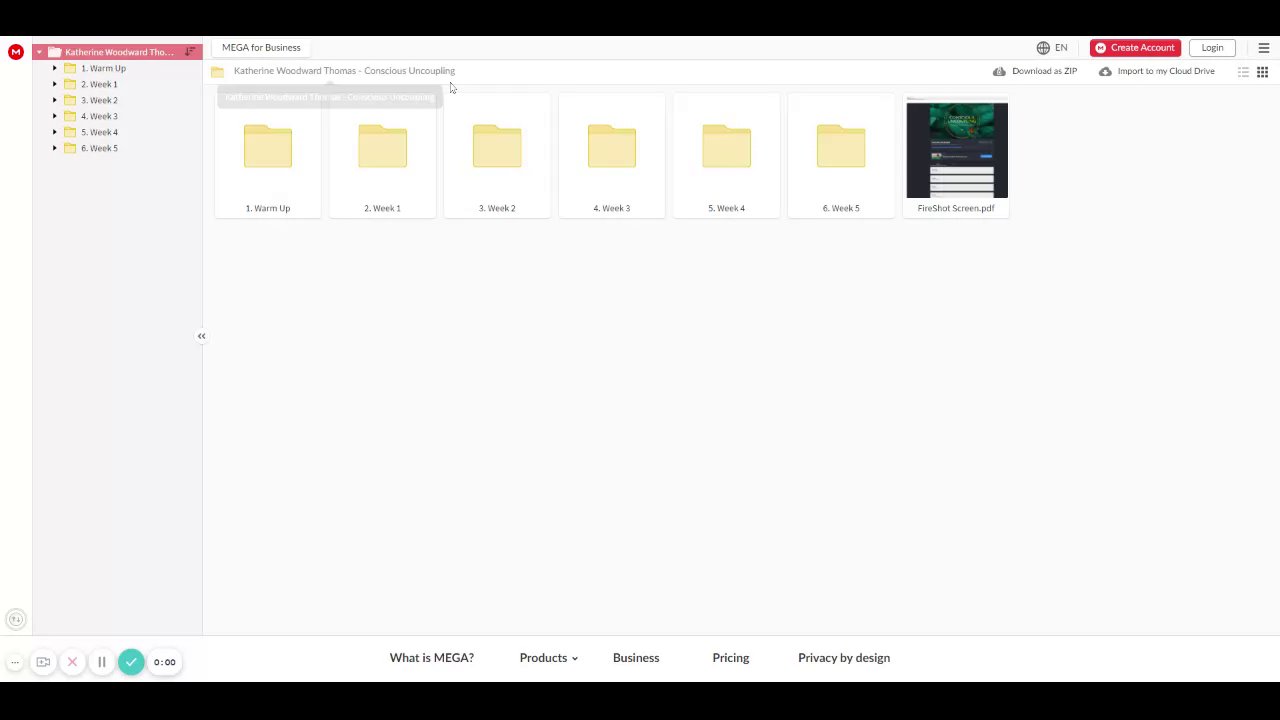The height and width of the screenshot is (720, 1280).
Task: Cancel the recording with X icon
Action: (x=72, y=662)
